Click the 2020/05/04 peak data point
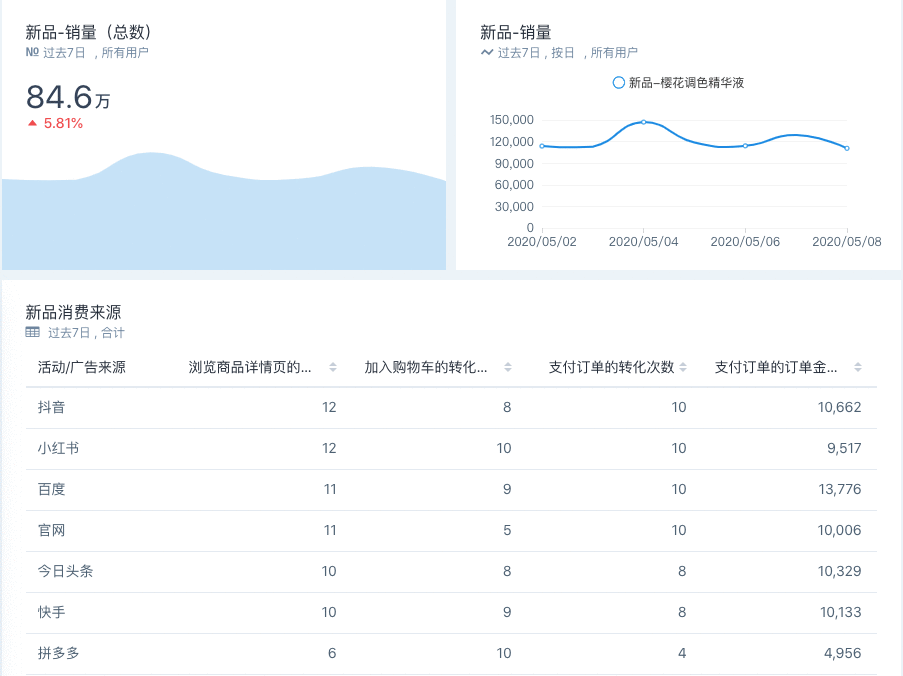Screen dimensions: 903x676 click(643, 122)
